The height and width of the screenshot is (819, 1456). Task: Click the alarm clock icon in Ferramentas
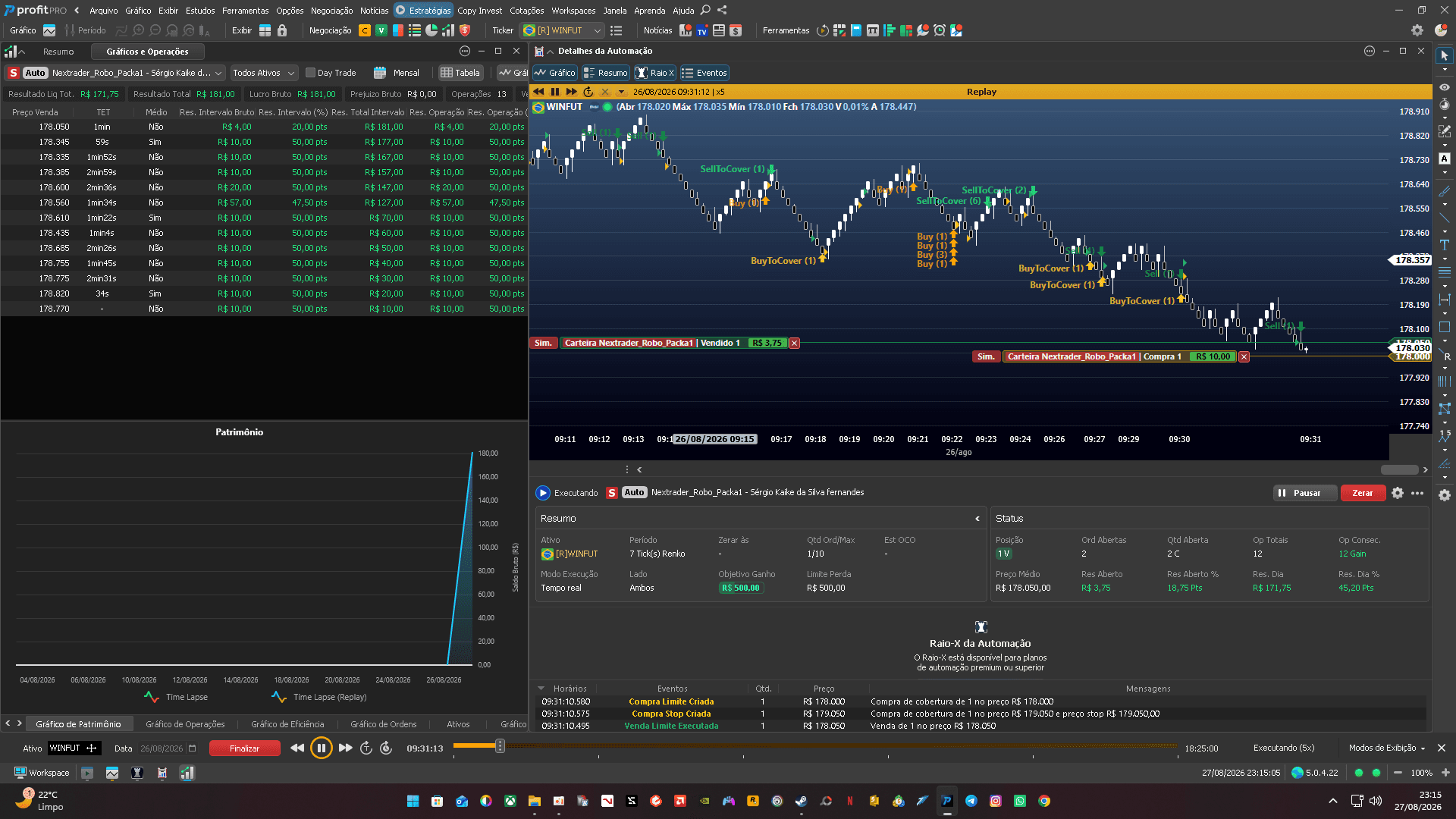pyautogui.click(x=940, y=30)
